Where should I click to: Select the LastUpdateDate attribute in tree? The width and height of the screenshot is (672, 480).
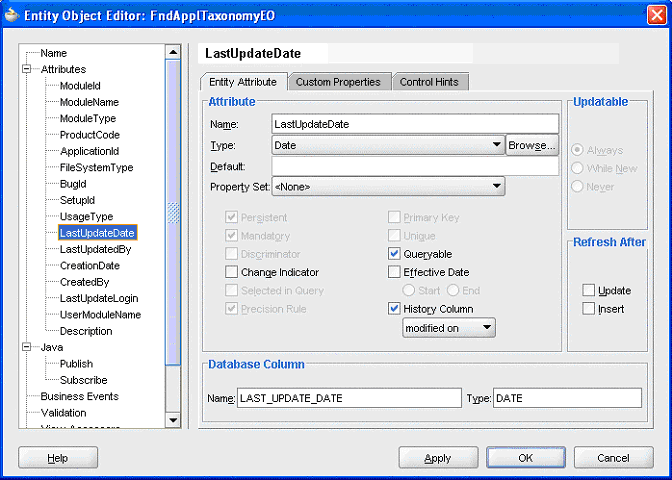point(97,233)
